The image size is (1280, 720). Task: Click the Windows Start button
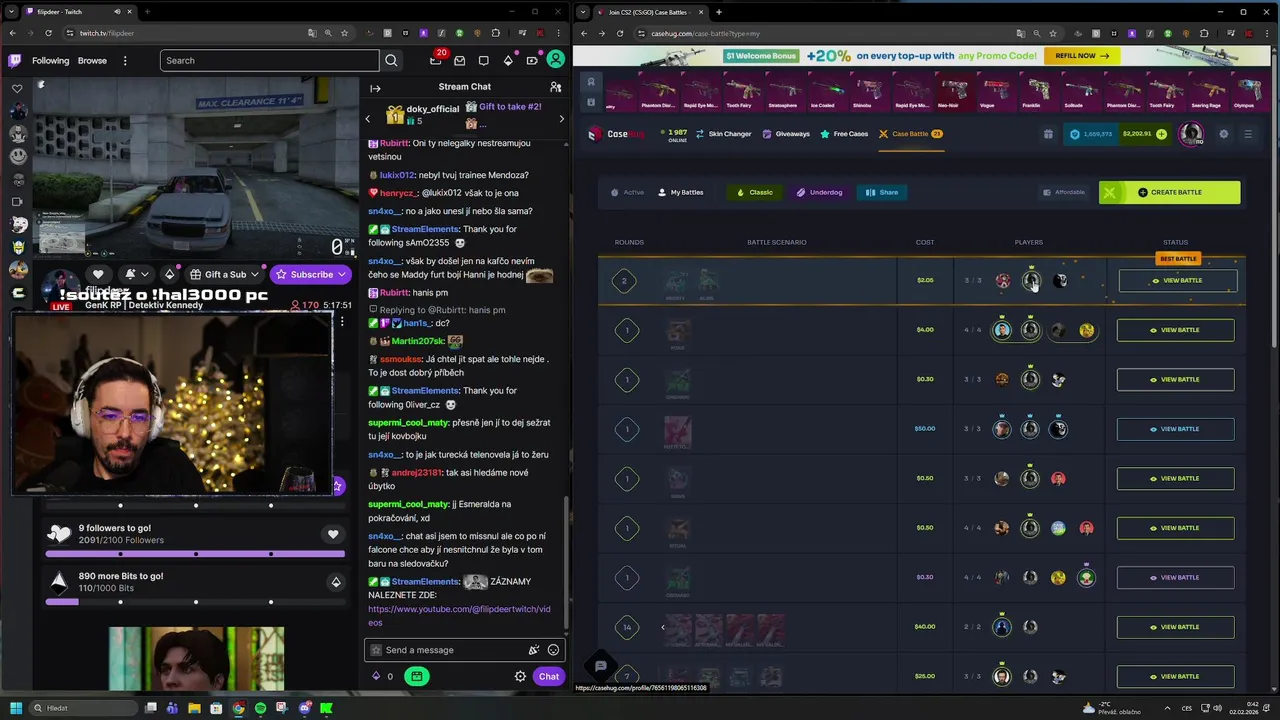[x=16, y=708]
